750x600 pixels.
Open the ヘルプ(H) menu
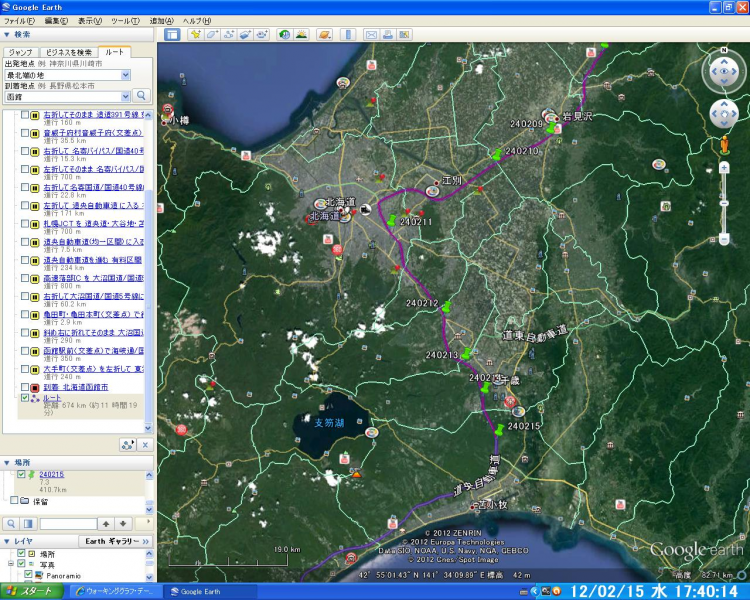point(197,21)
